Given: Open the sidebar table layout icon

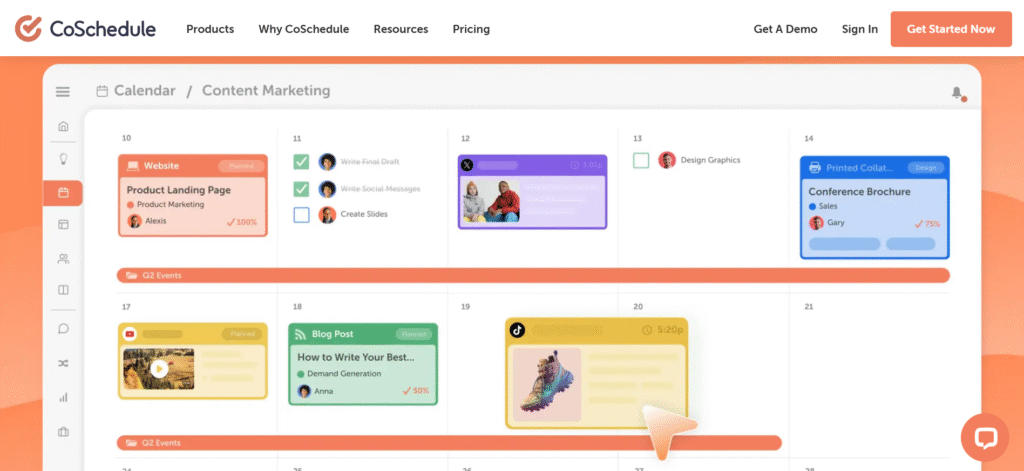Looking at the screenshot, I should tap(63, 225).
